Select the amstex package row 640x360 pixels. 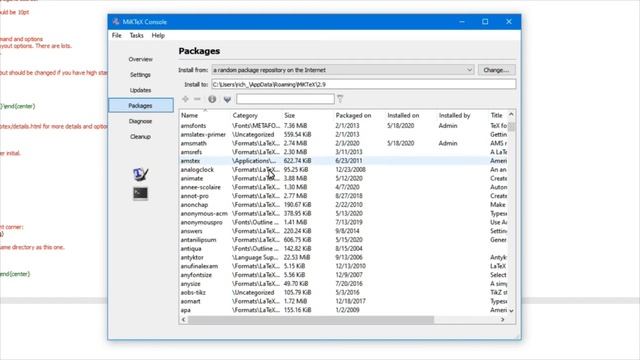tap(344, 161)
